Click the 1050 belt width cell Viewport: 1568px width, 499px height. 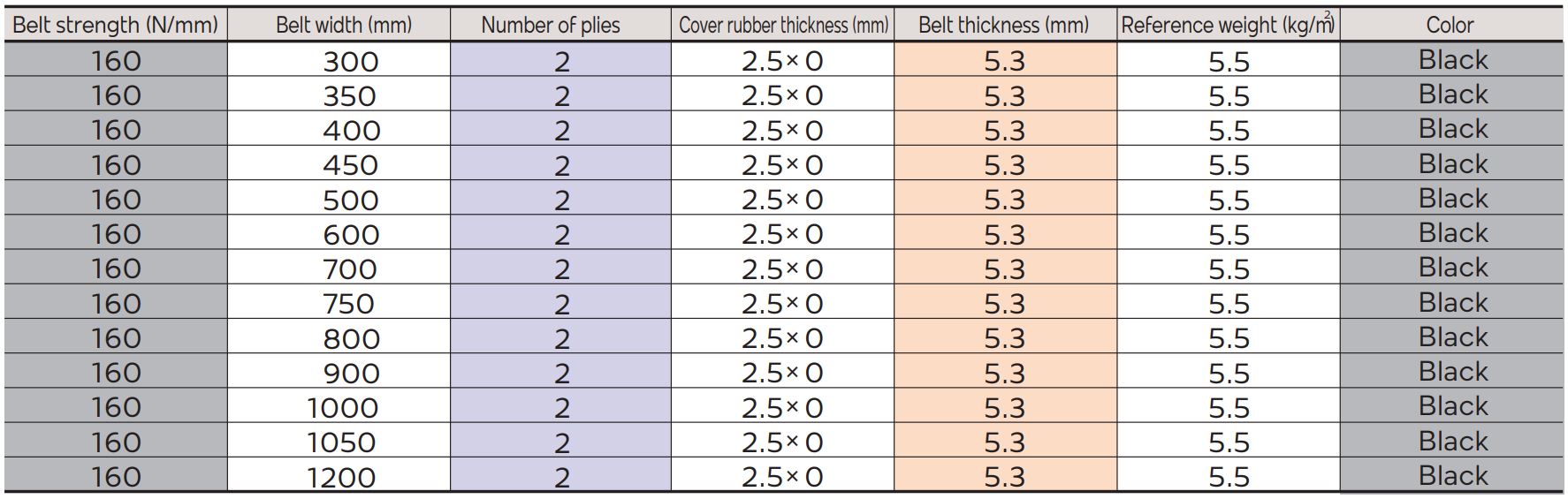click(339, 441)
